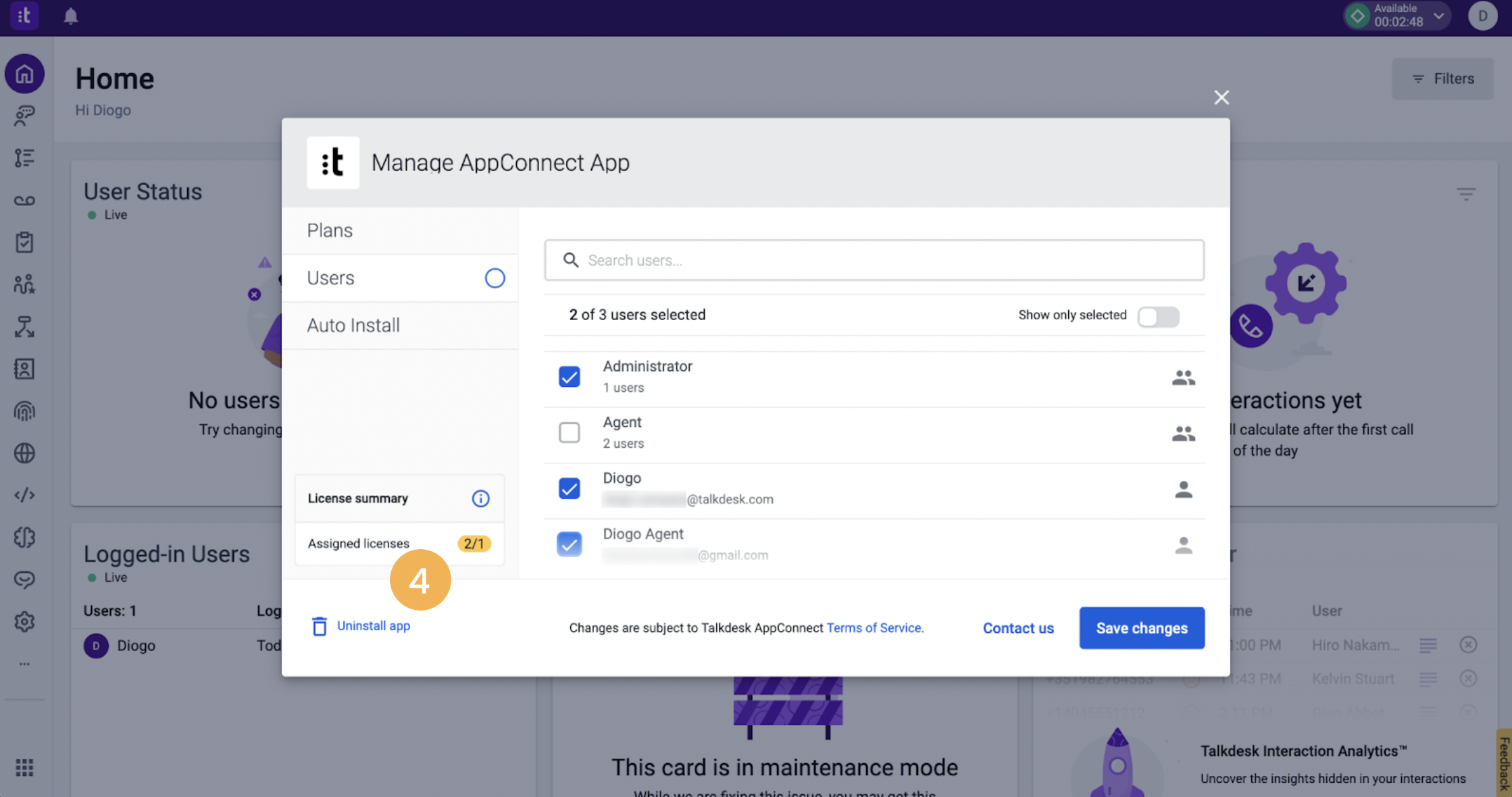Open the app launcher grid icon
This screenshot has height=797, width=1512.
(24, 768)
